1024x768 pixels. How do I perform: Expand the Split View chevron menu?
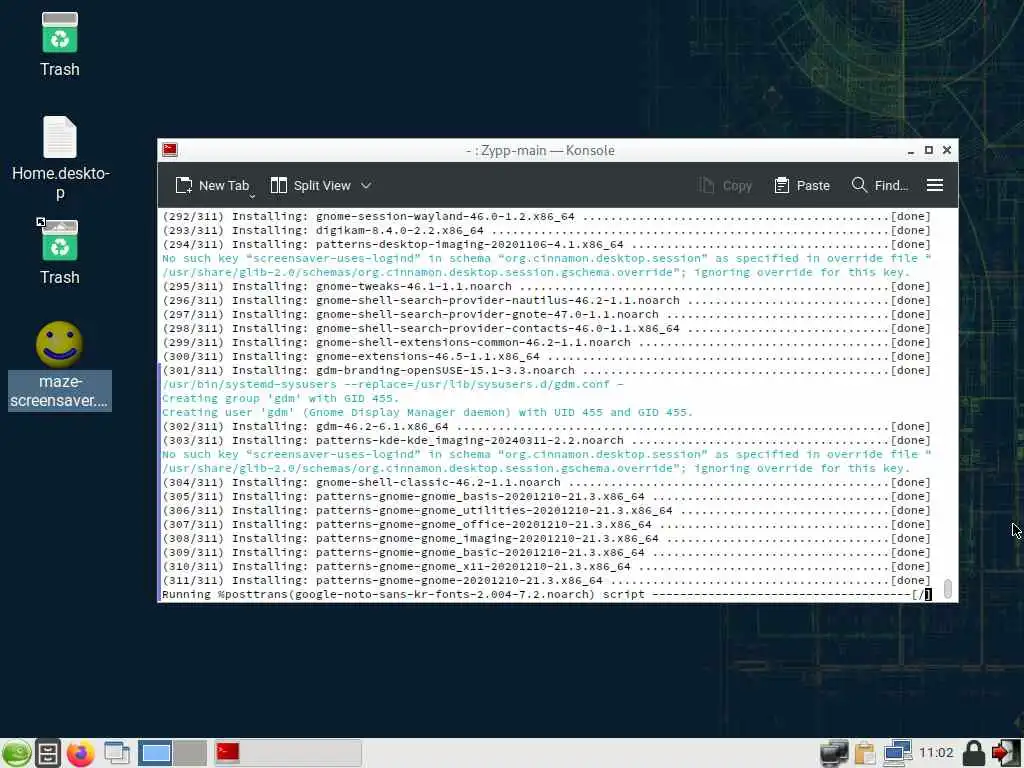[366, 185]
